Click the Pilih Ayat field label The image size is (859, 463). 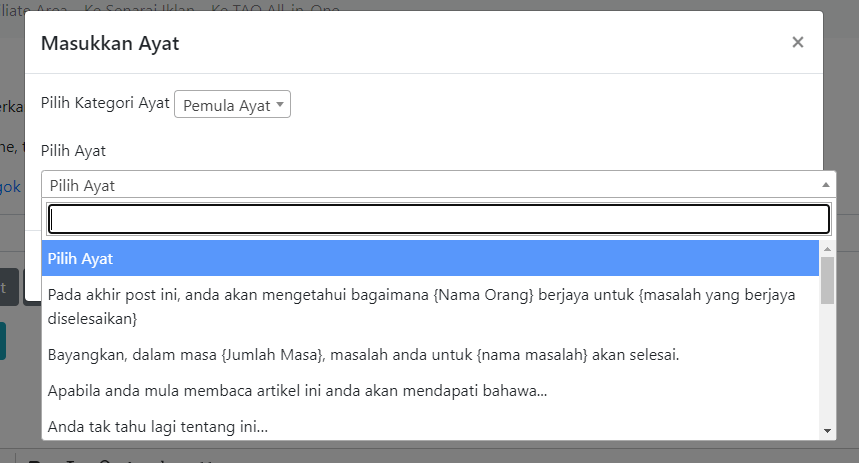tap(73, 150)
